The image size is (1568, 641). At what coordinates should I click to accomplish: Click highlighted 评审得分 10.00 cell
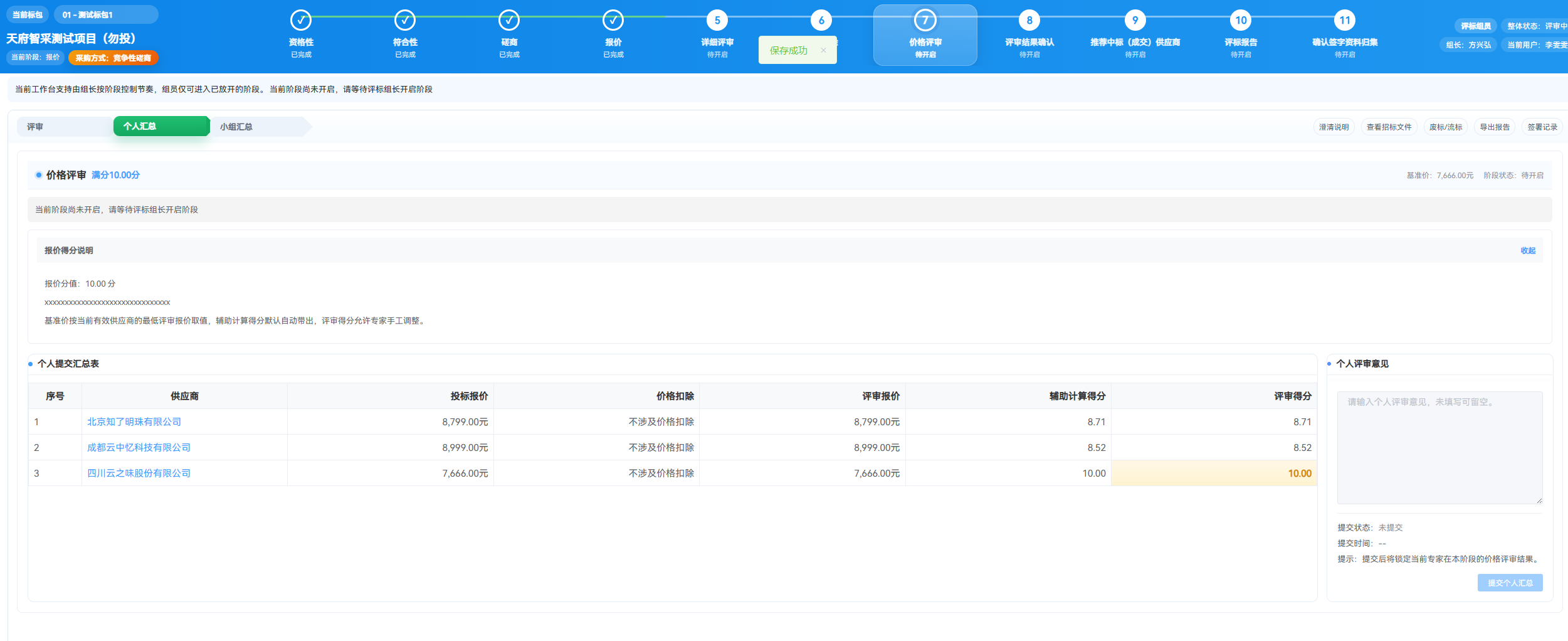click(1214, 473)
